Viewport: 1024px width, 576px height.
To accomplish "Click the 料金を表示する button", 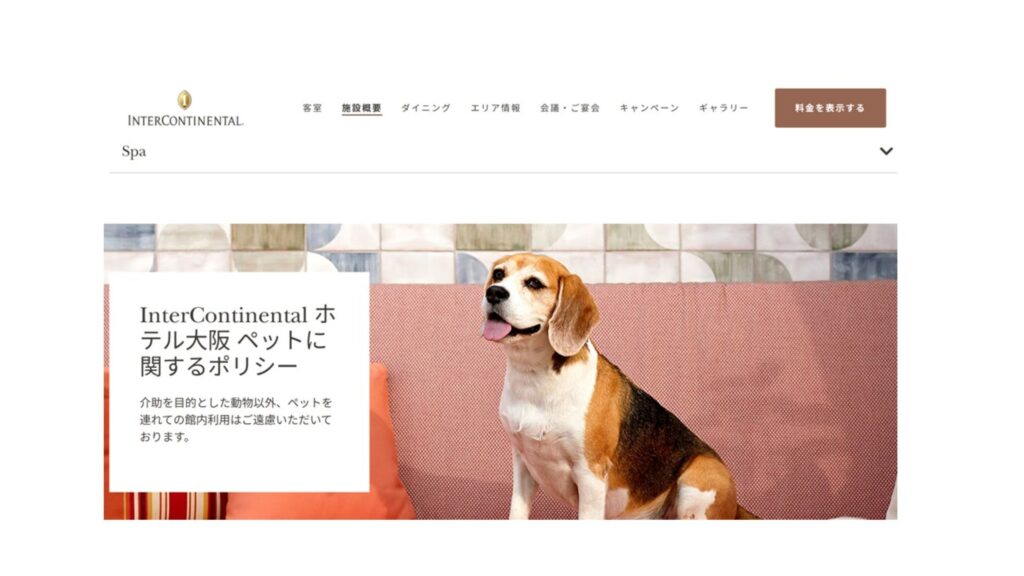I will pyautogui.click(x=830, y=108).
